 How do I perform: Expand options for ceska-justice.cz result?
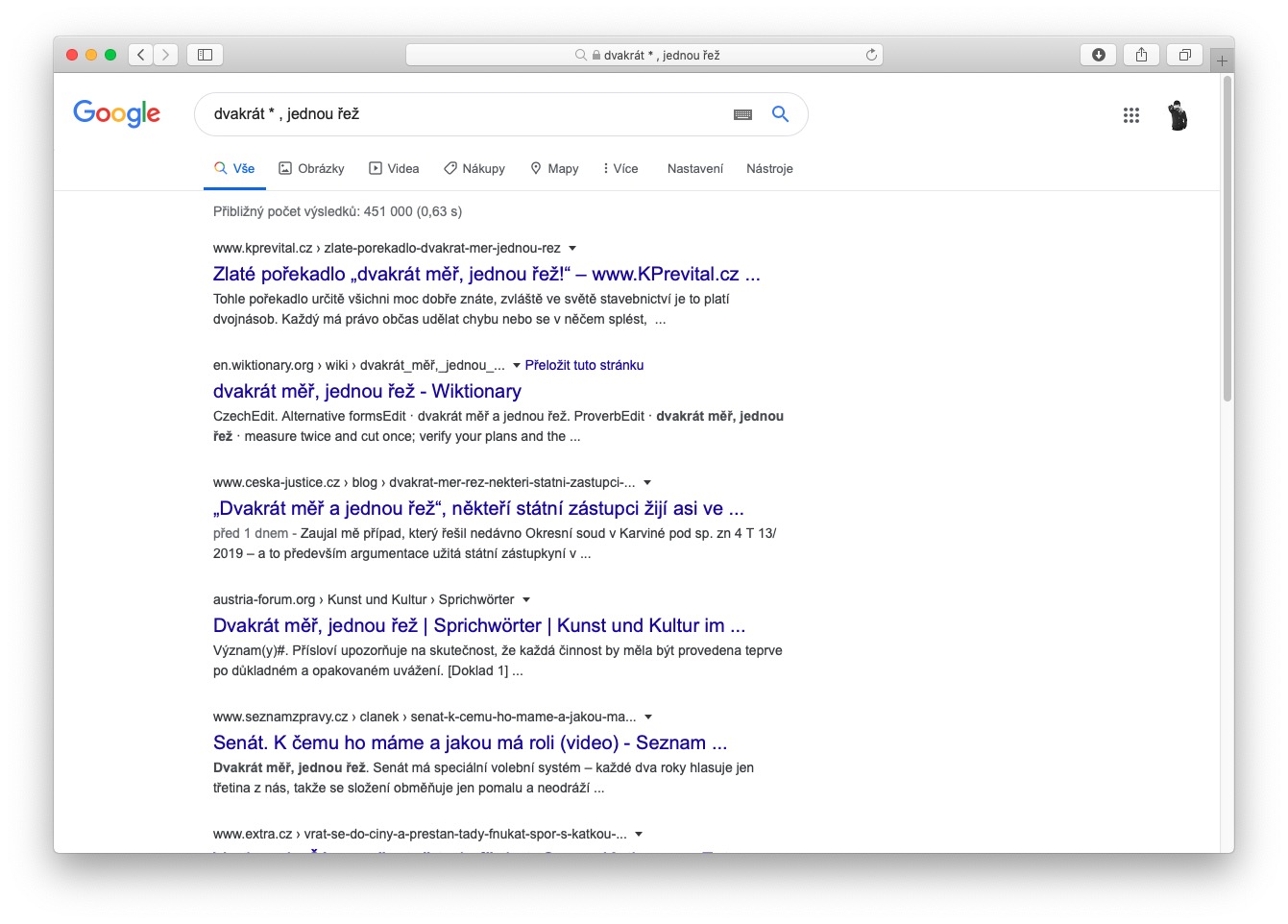tap(647, 482)
